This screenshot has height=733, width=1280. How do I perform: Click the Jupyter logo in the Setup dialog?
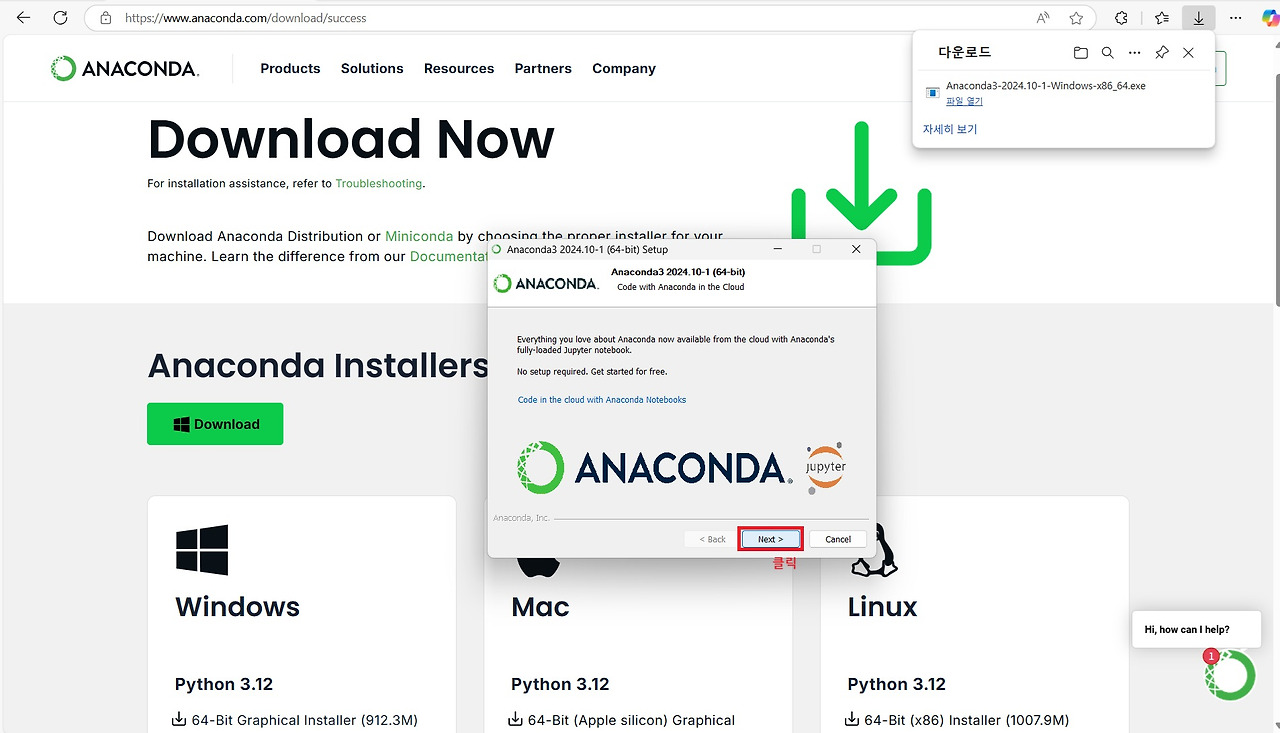(826, 467)
